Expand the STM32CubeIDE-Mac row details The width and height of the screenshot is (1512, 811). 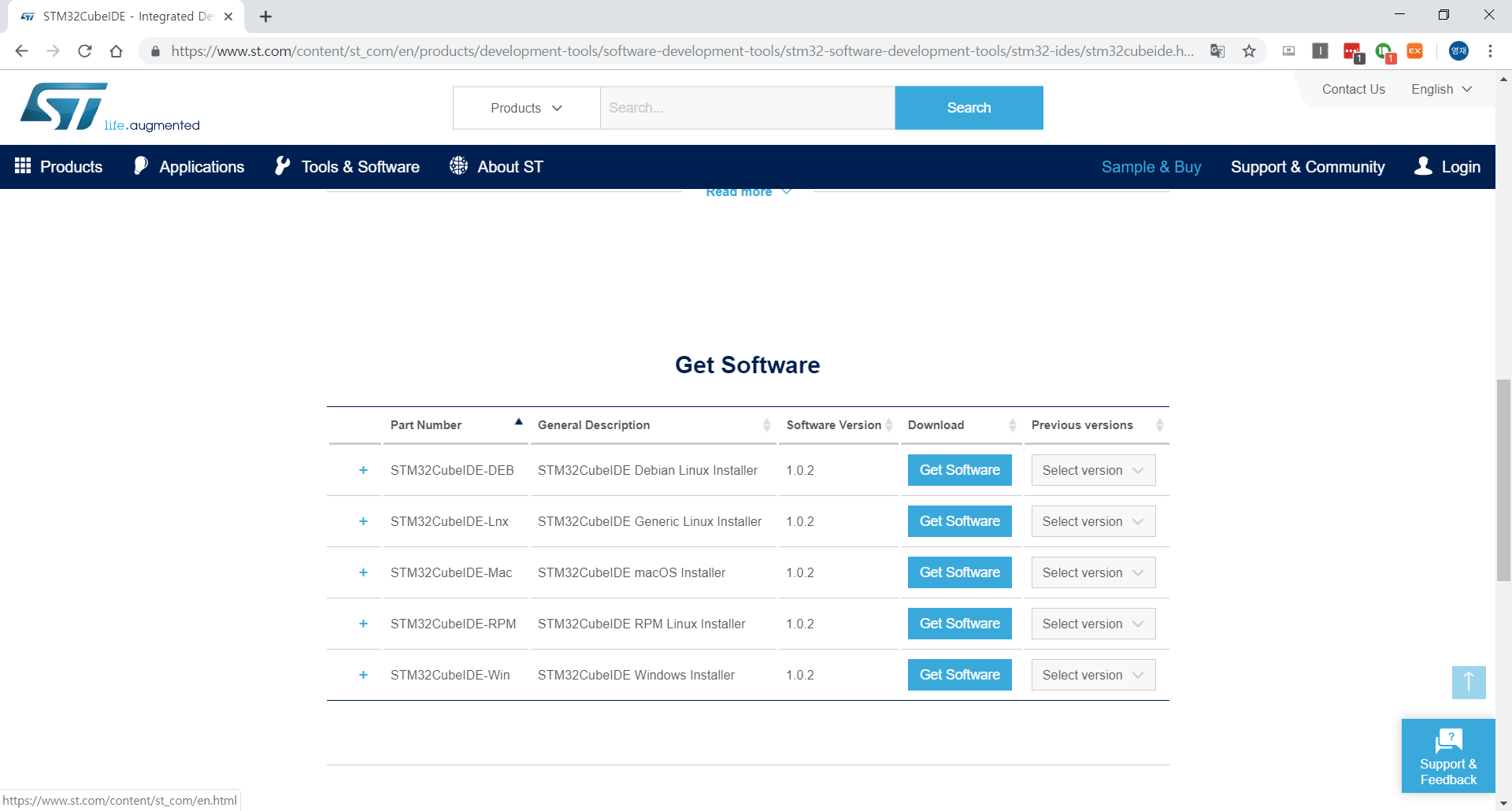[363, 572]
